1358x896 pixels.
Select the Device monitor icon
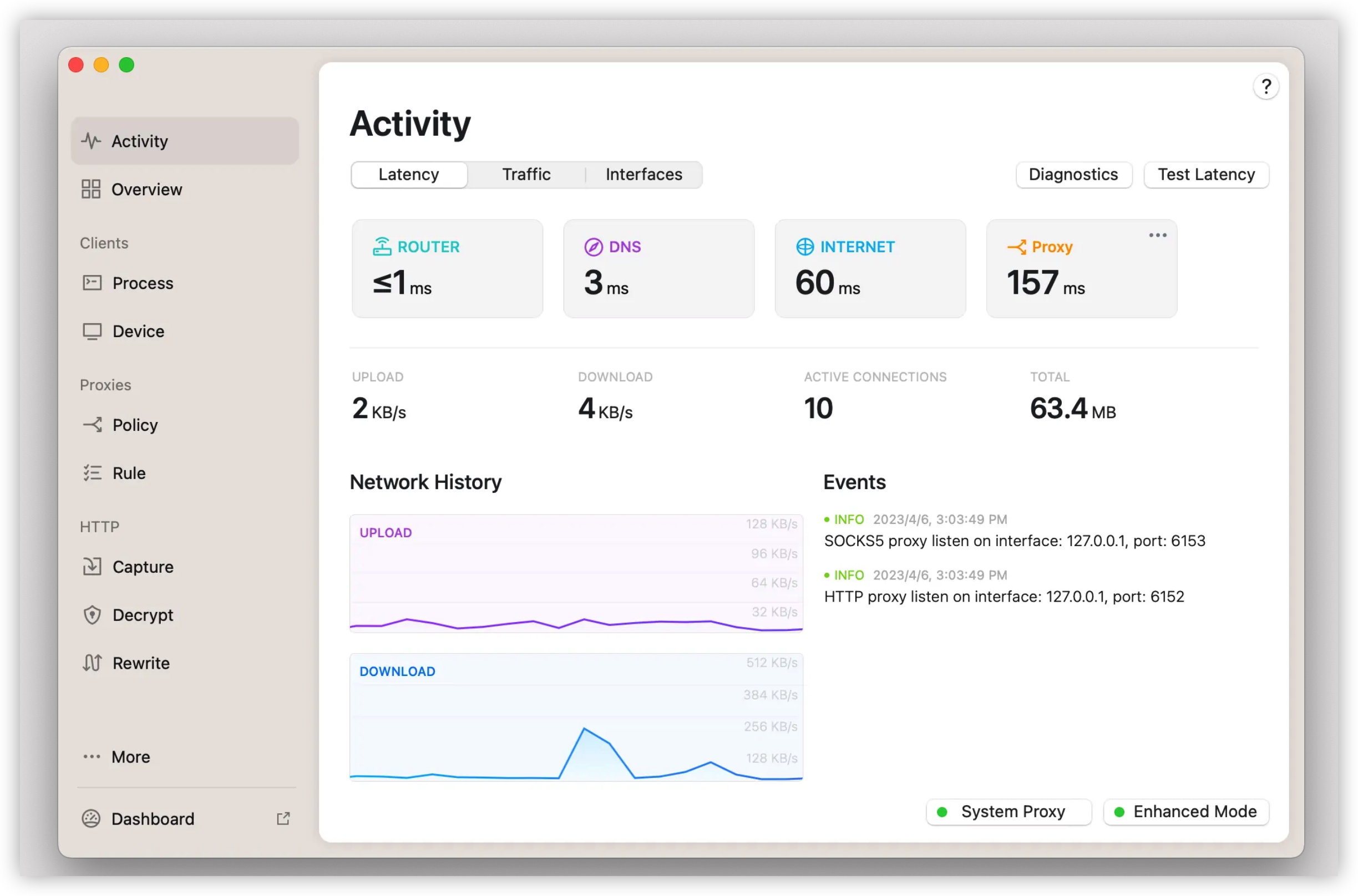tap(92, 332)
